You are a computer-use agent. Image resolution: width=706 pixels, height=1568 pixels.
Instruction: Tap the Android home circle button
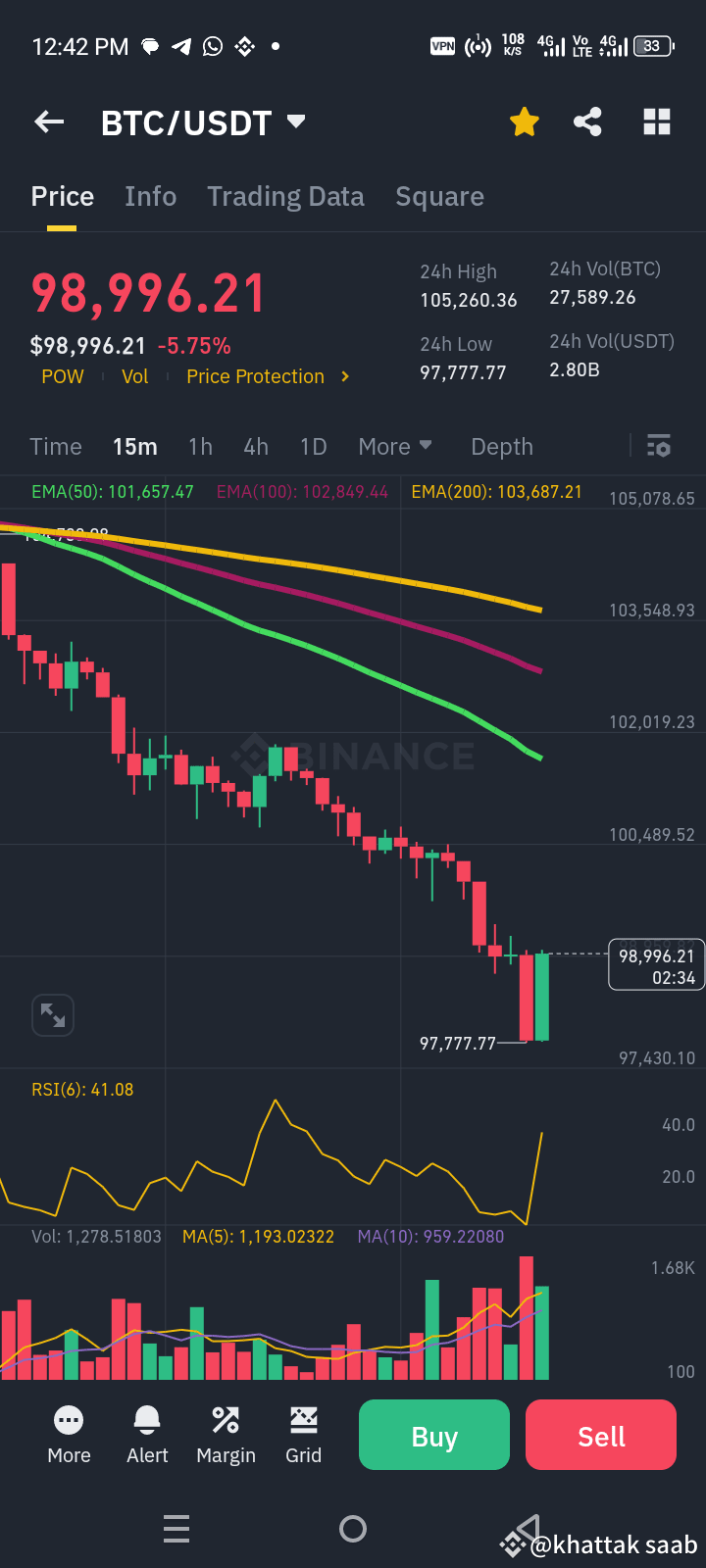pyautogui.click(x=353, y=1529)
